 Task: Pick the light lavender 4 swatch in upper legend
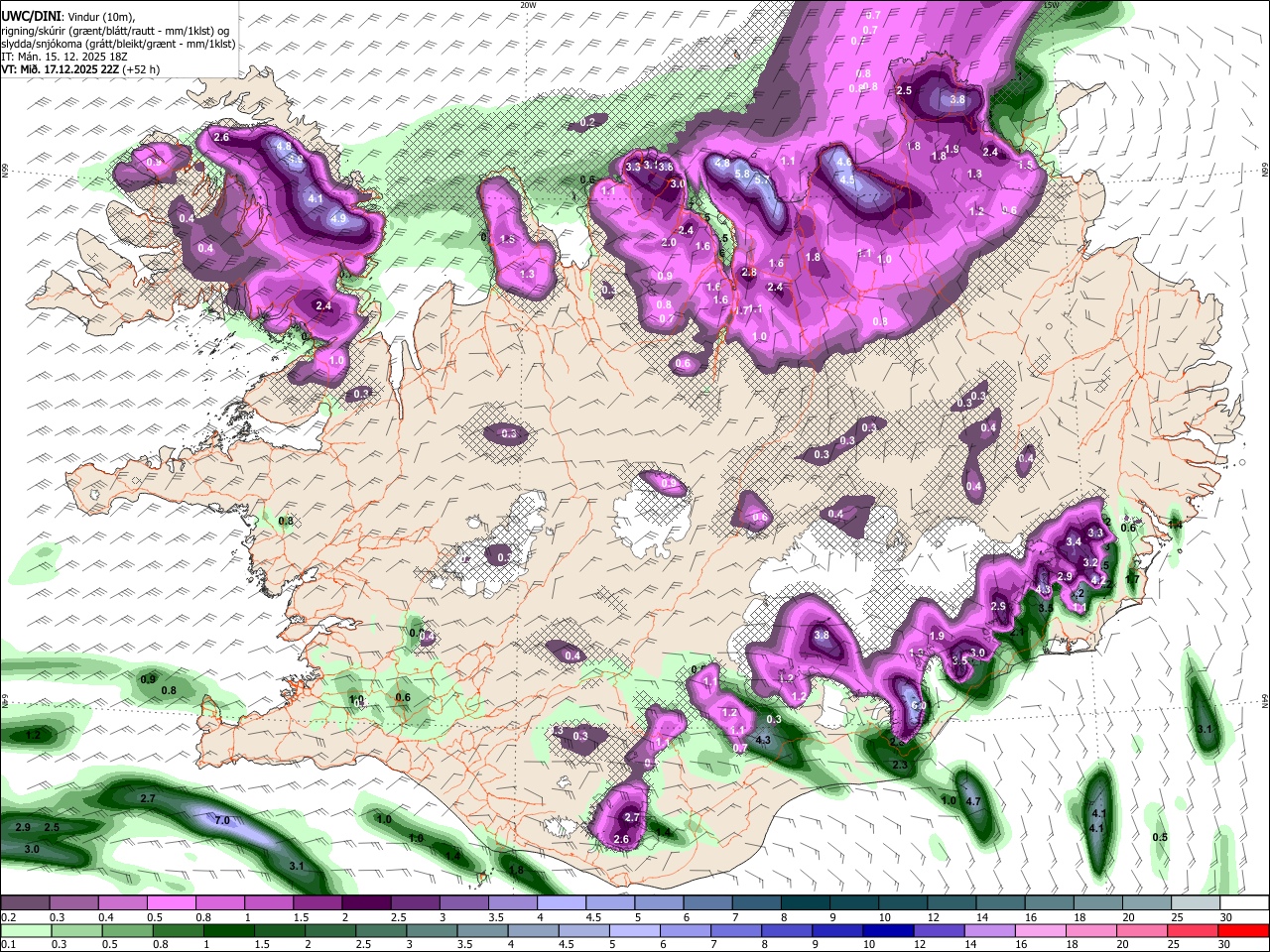click(561, 903)
